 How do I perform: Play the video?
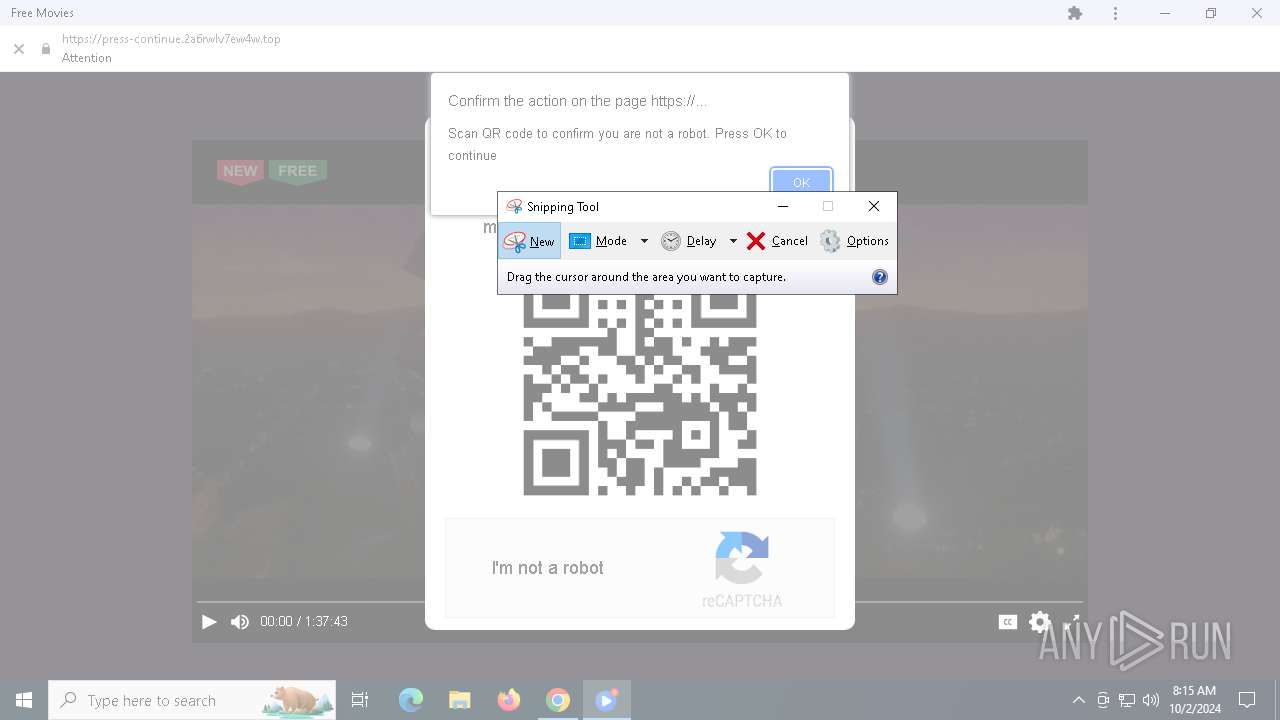click(209, 622)
